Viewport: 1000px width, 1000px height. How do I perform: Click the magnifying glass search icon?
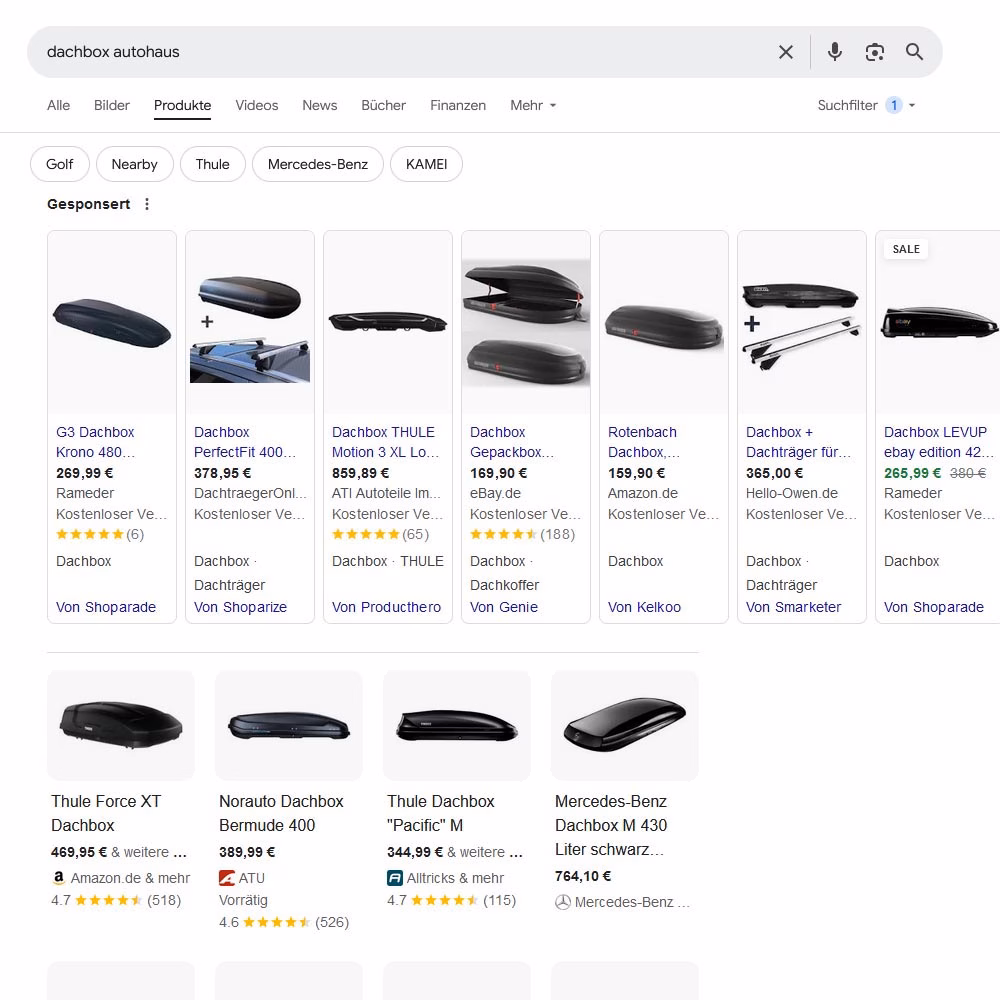coord(913,51)
